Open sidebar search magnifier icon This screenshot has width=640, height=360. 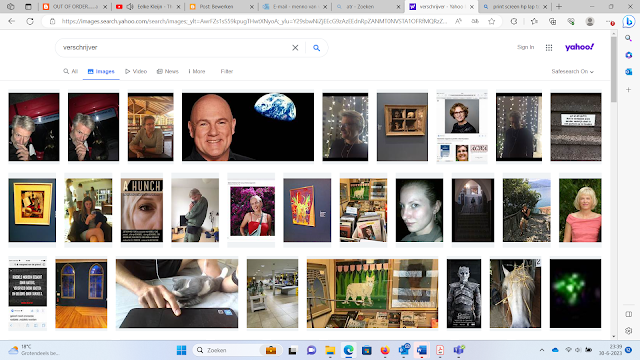tap(629, 38)
